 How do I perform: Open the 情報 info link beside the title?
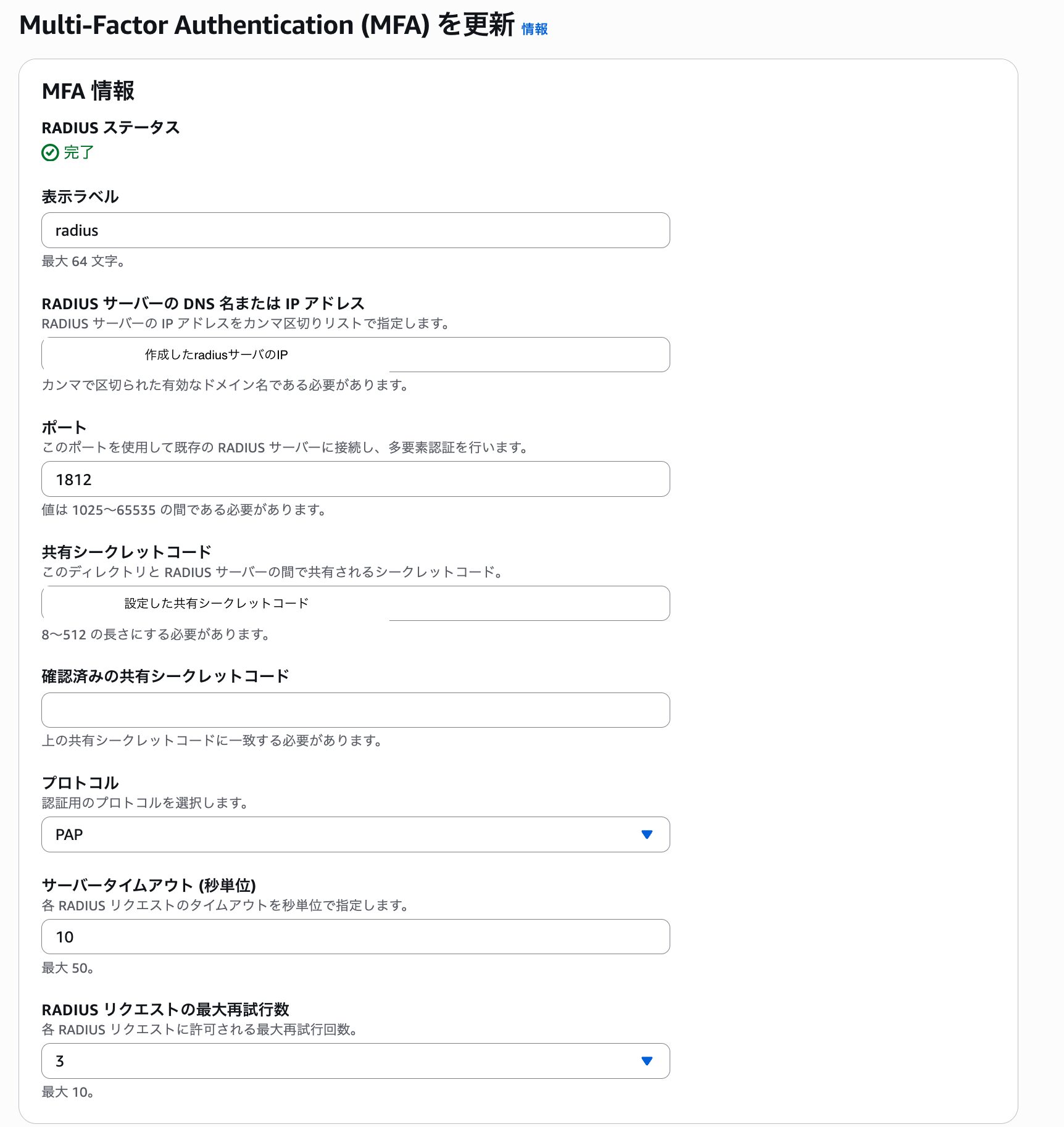click(x=534, y=29)
